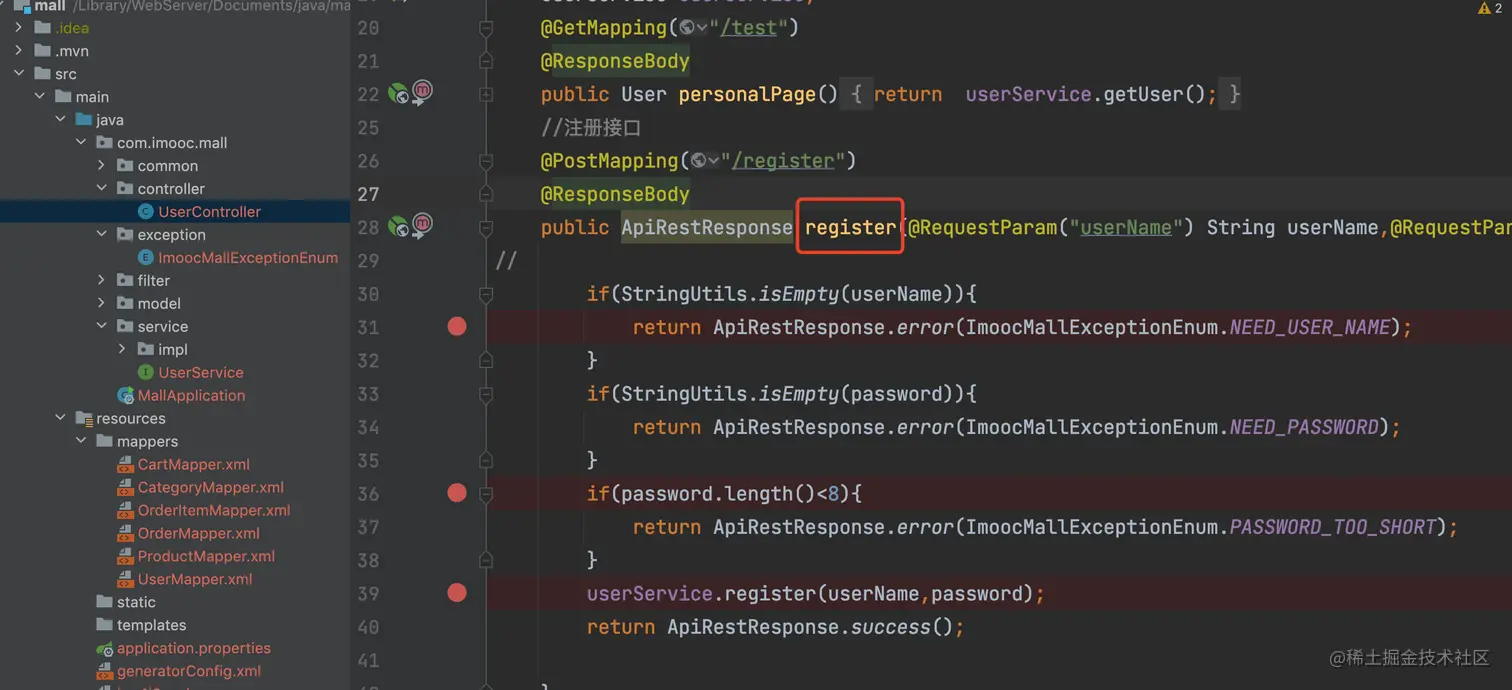
Task: Click the templates folder icon
Action: tap(105, 626)
